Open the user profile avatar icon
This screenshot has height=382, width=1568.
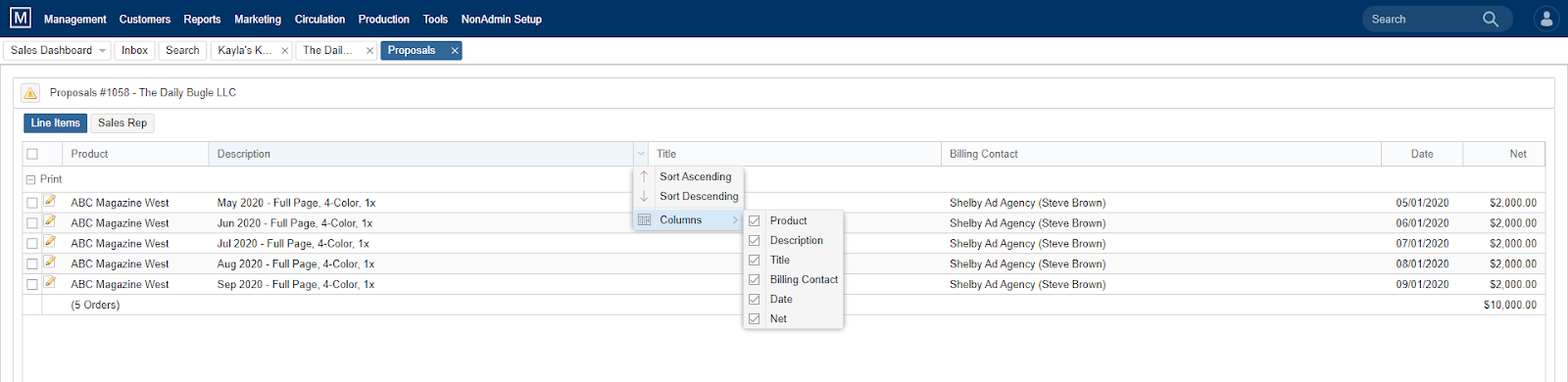1546,19
